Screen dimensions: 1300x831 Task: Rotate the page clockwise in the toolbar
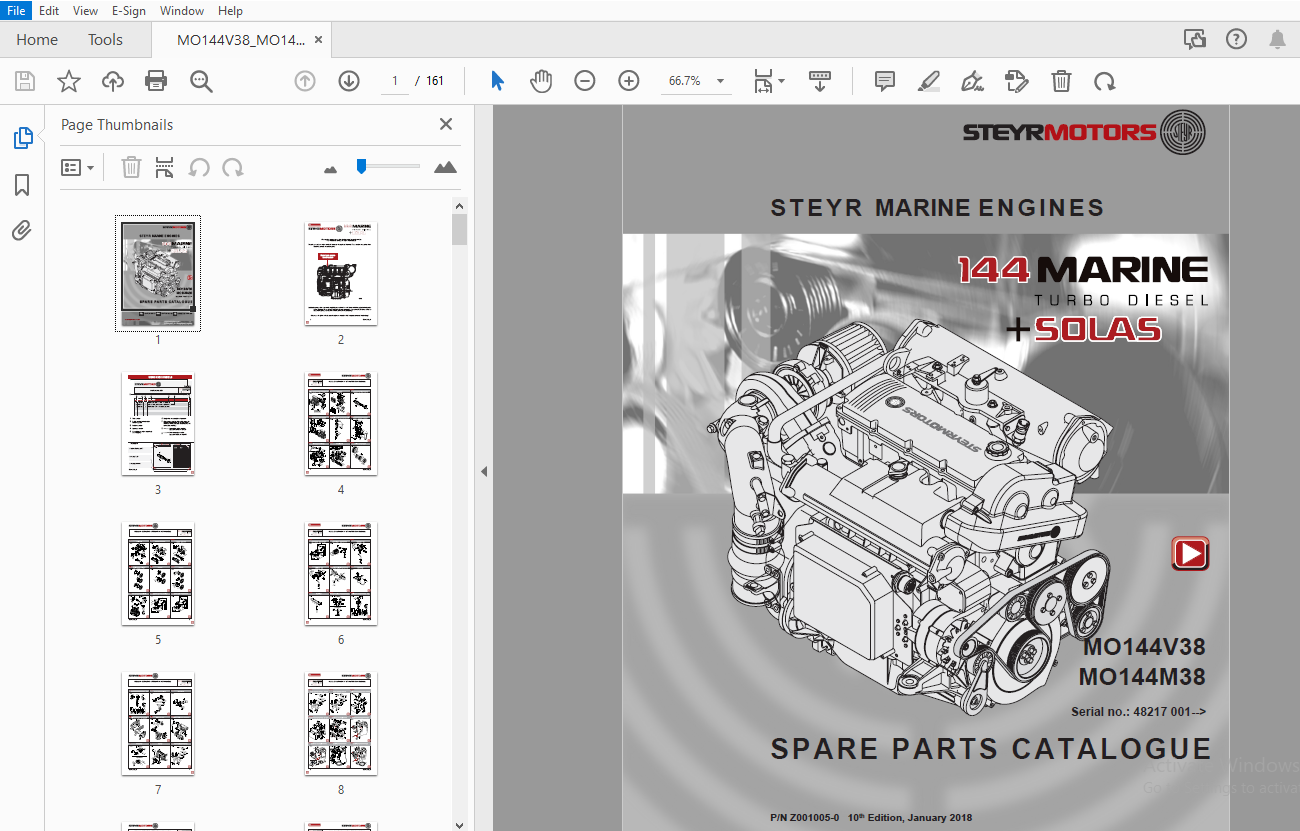coord(1105,81)
